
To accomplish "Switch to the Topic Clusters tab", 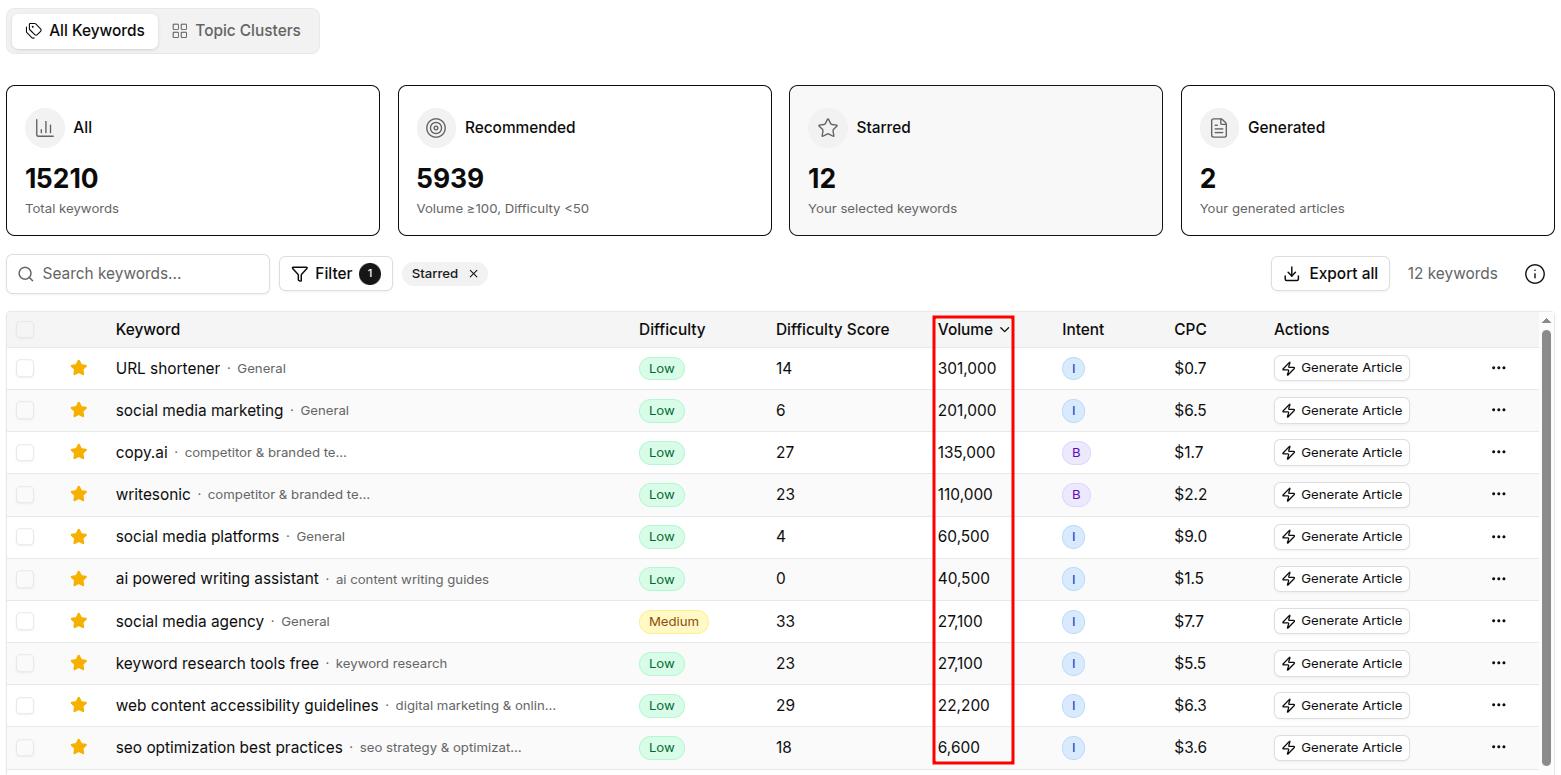I will point(236,30).
